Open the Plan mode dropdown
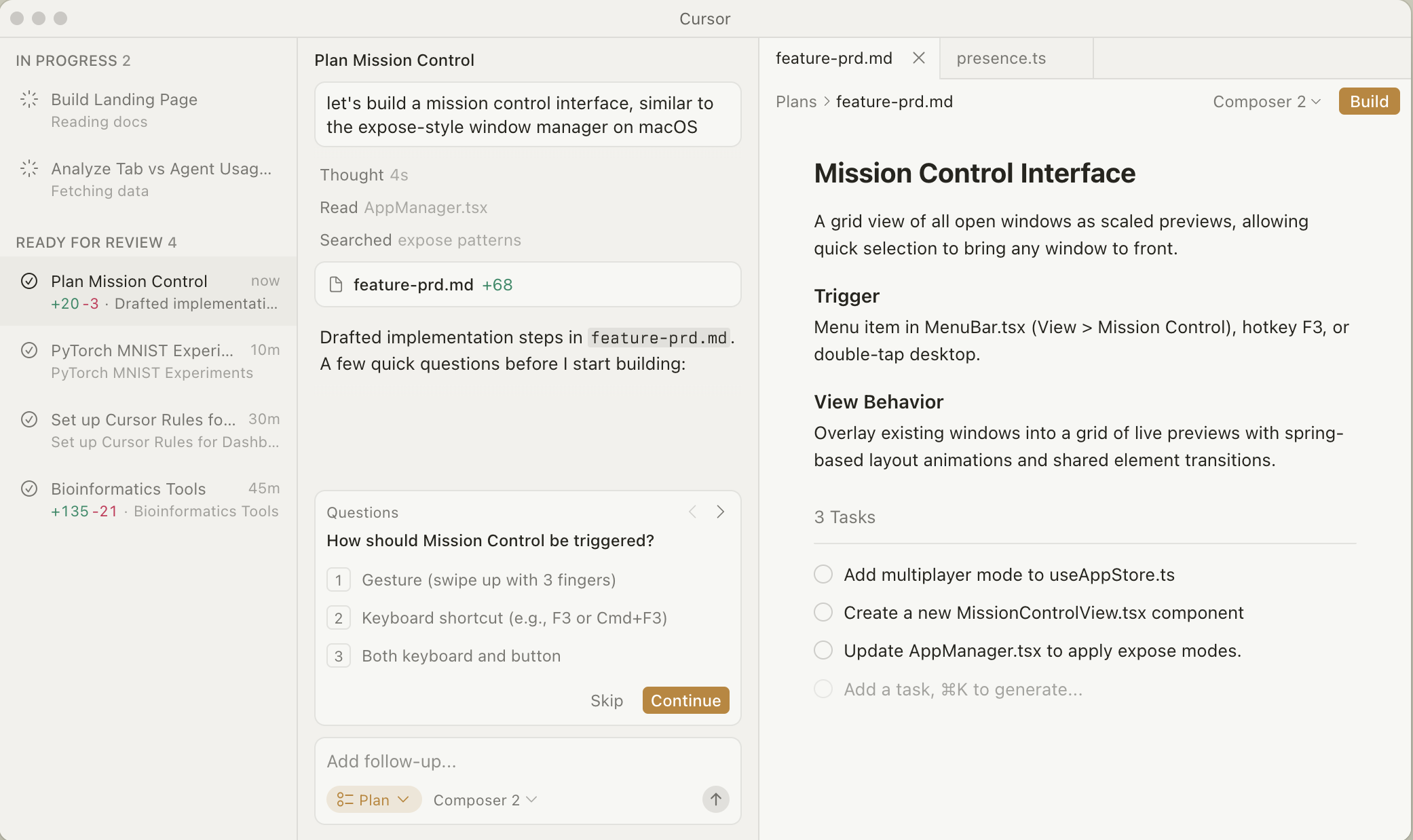The height and width of the screenshot is (840, 1413). click(x=374, y=800)
